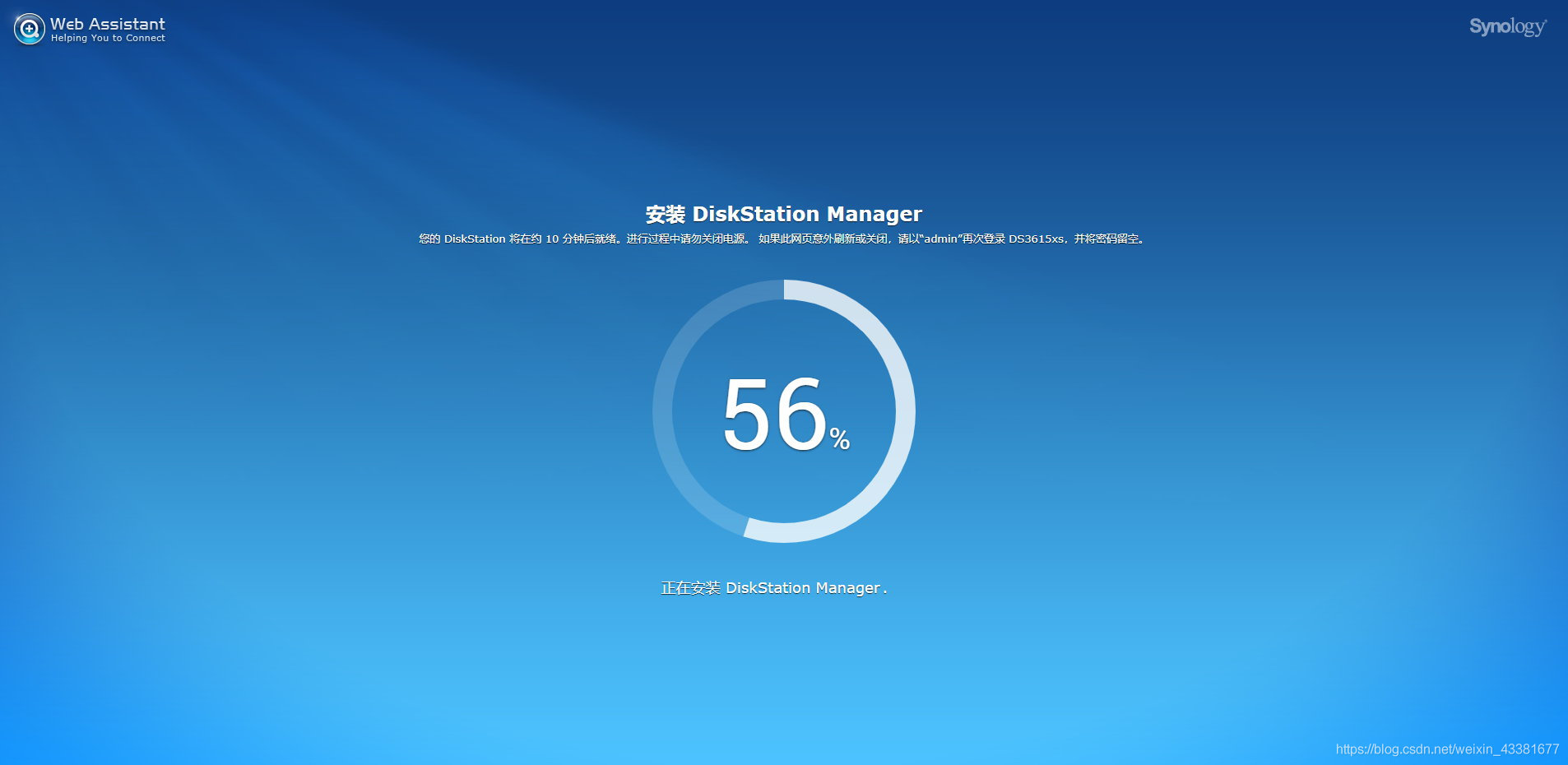Click the Web Assistant magnifier logo icon

click(30, 29)
